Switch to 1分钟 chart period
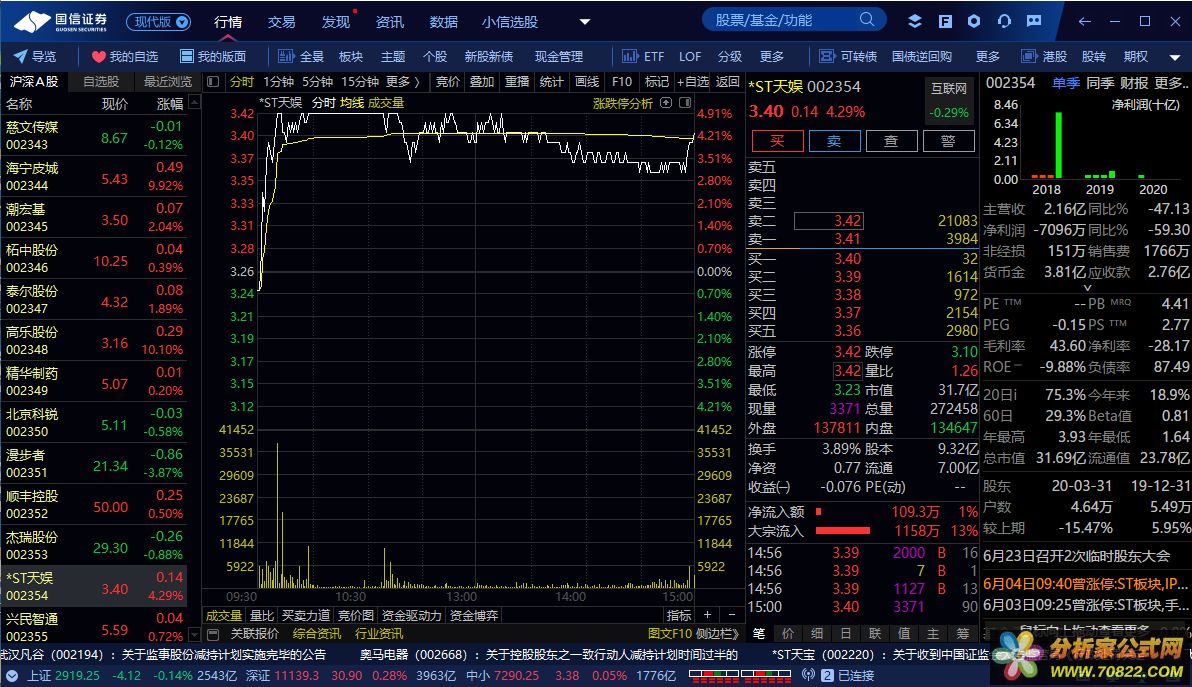This screenshot has height=687, width=1192. click(278, 81)
